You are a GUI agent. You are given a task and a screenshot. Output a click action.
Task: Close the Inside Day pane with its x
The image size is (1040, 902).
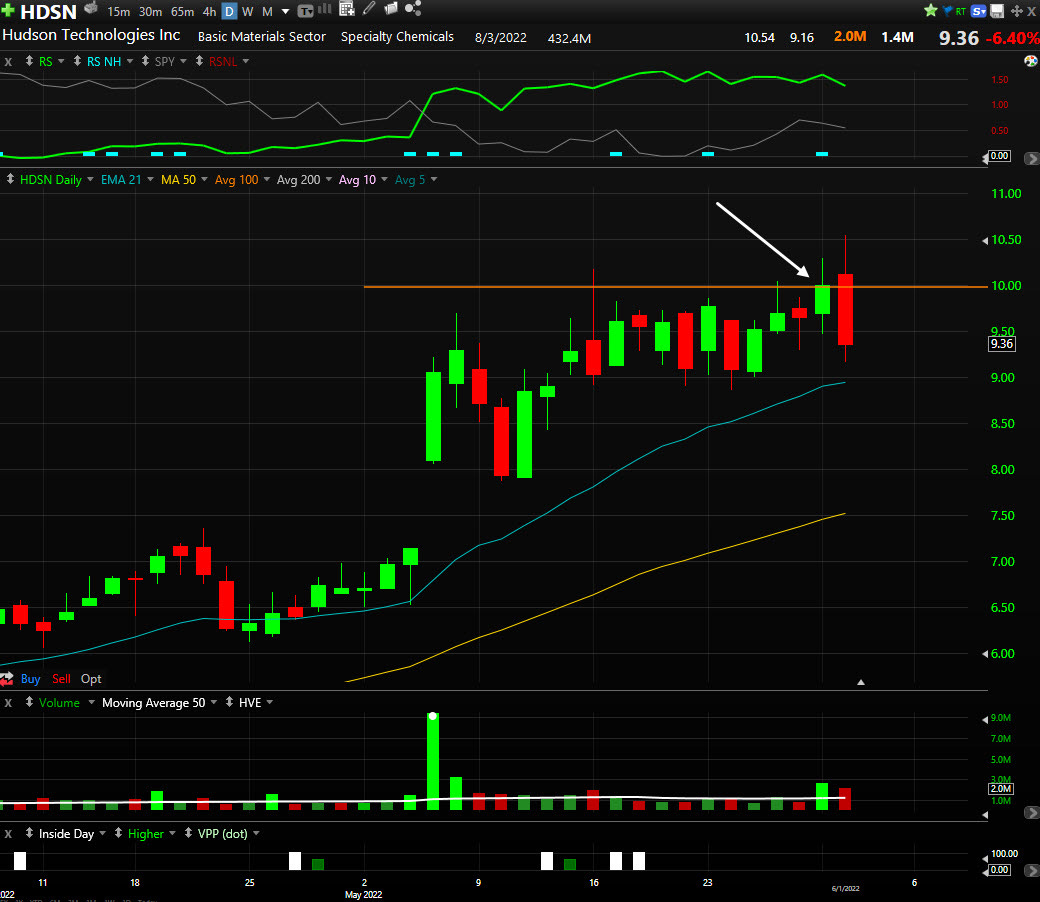(8, 834)
